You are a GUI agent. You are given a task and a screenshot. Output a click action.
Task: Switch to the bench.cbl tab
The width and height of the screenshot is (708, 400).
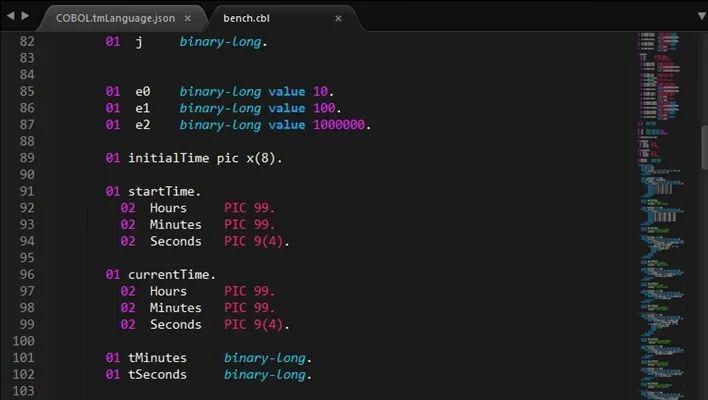pyautogui.click(x=247, y=18)
